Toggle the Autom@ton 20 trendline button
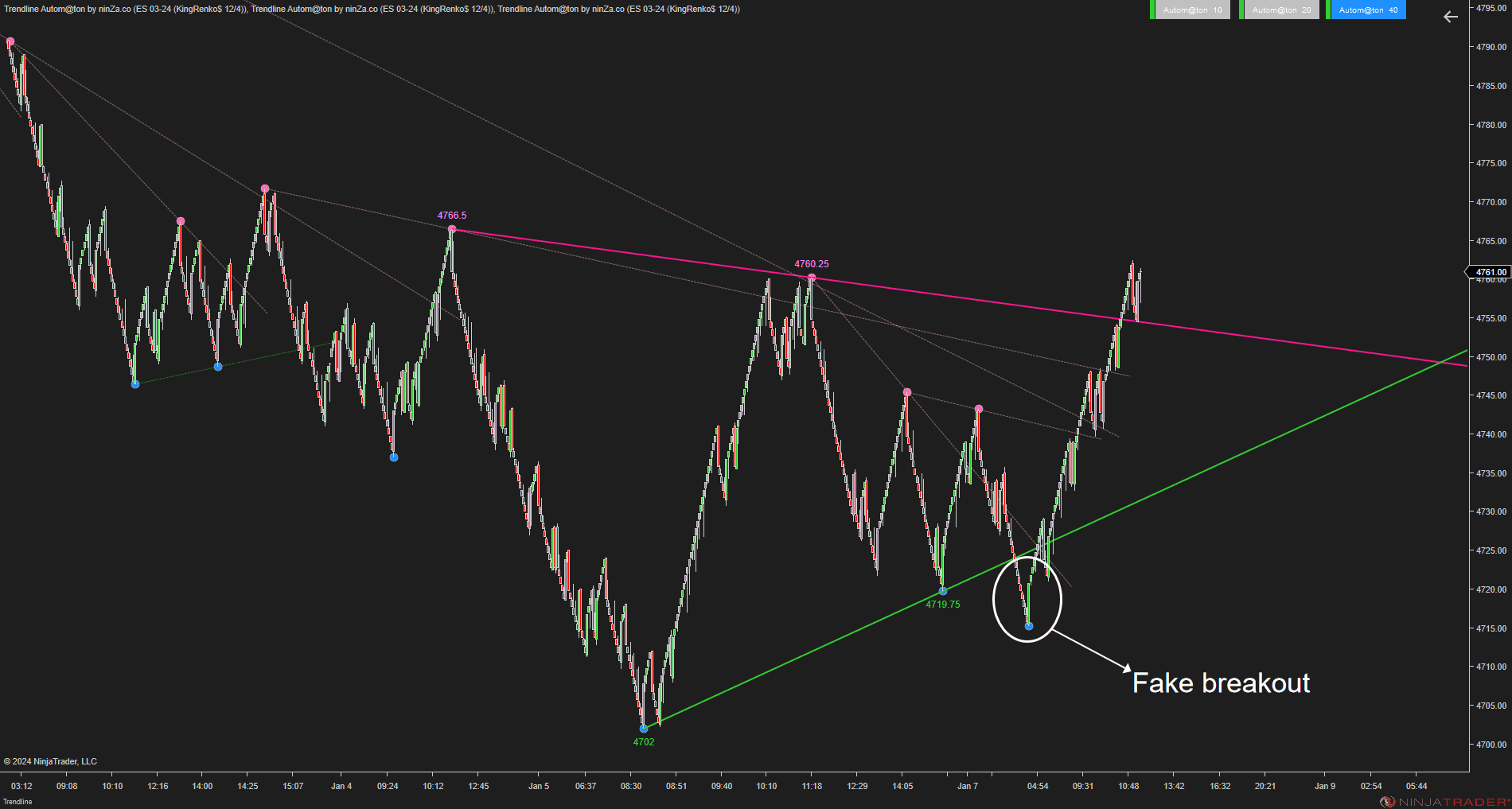The image size is (1512, 809). 1281,10
